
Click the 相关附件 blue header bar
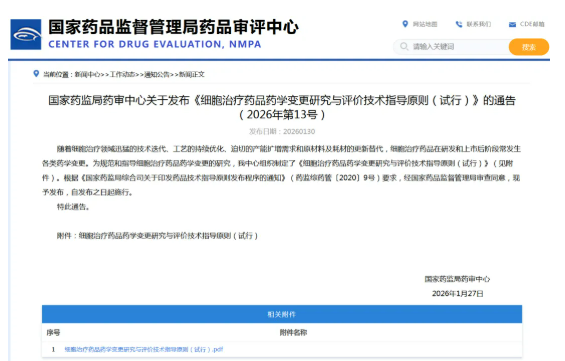[282, 314]
